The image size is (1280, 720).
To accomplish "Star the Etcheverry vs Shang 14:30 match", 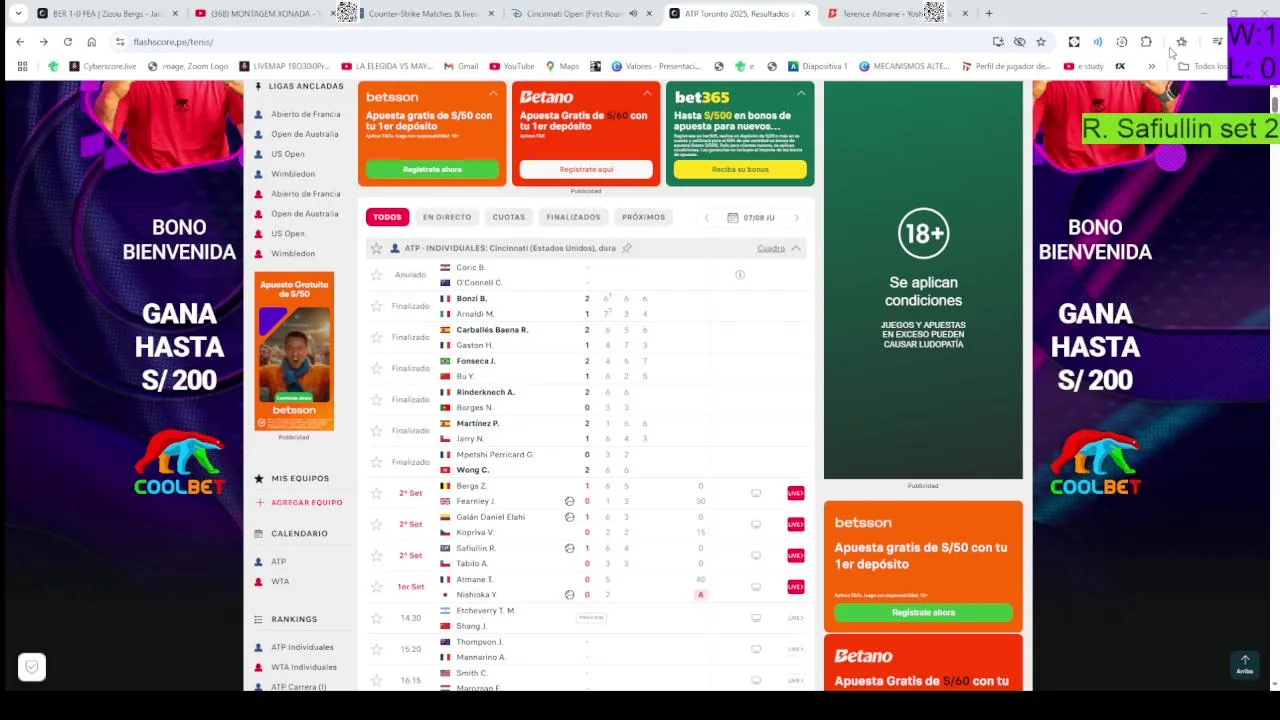I will pos(377,618).
